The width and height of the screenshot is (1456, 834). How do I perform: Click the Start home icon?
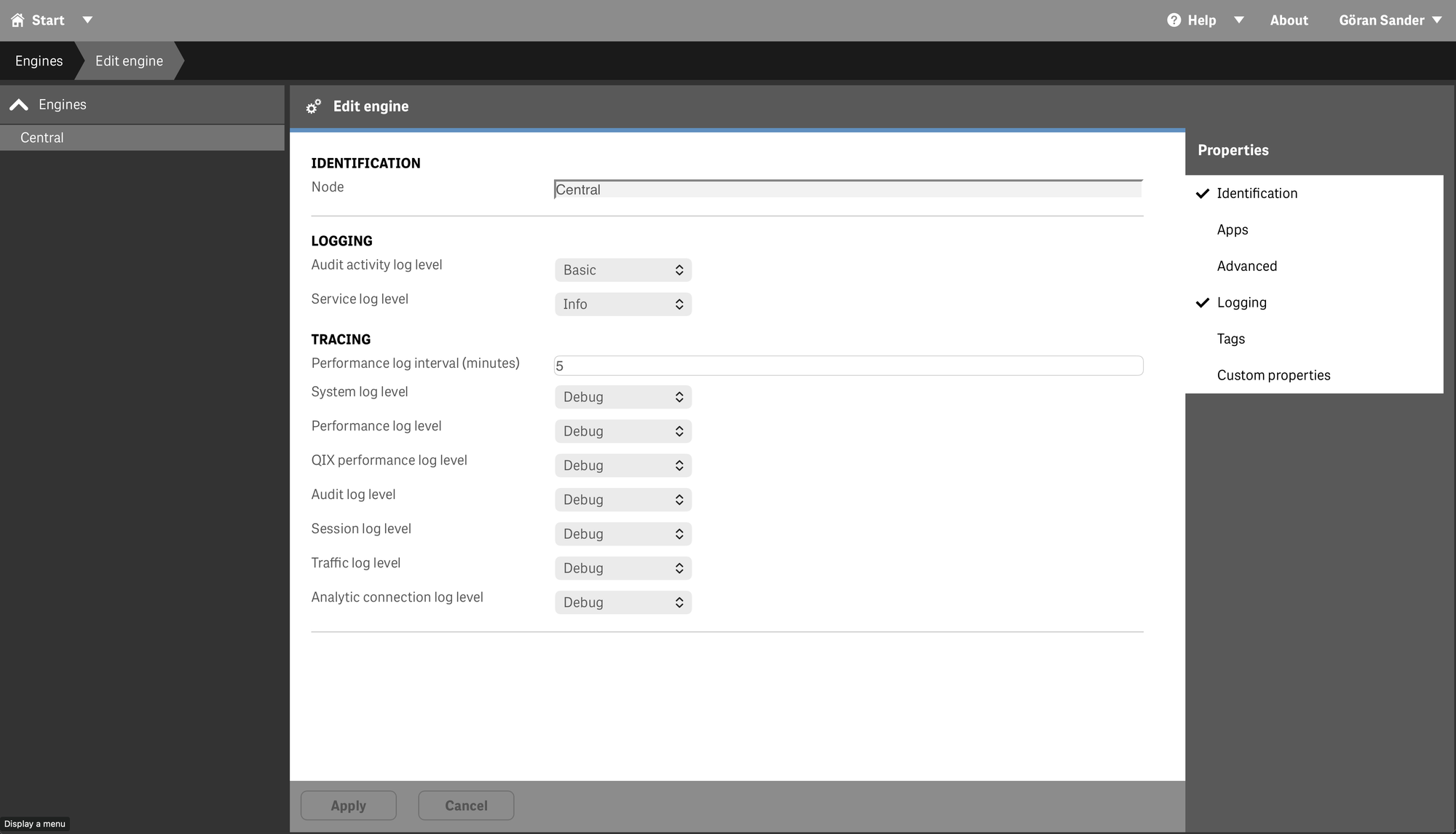(x=17, y=20)
